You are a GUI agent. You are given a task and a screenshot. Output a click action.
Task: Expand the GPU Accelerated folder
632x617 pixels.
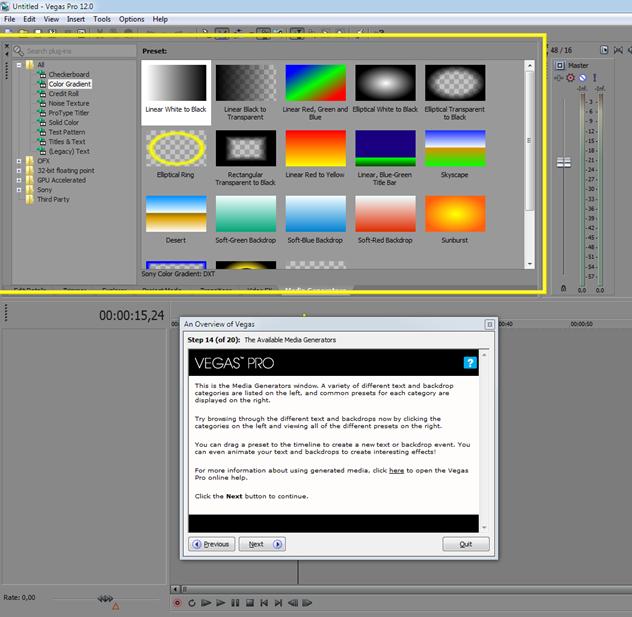pos(19,180)
